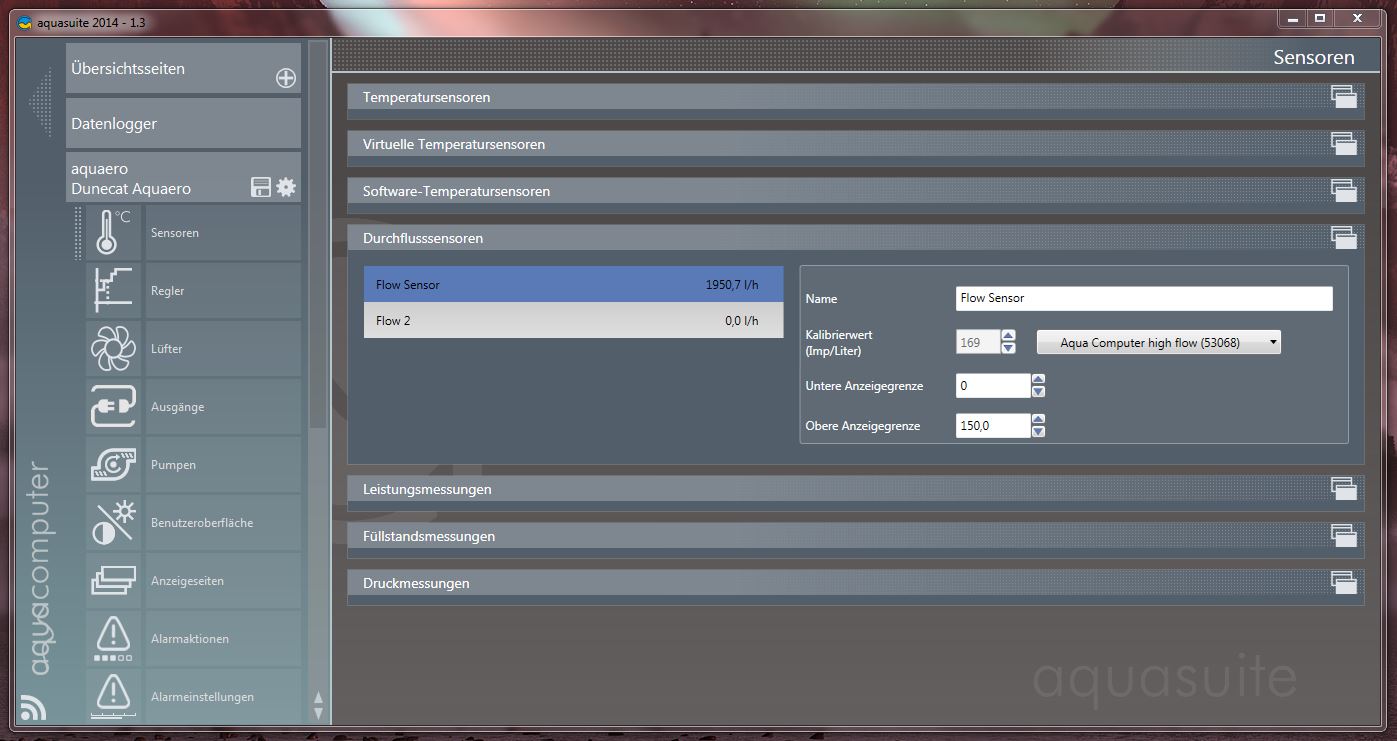
Task: Click the Ausgänge plug icon
Action: (114, 407)
